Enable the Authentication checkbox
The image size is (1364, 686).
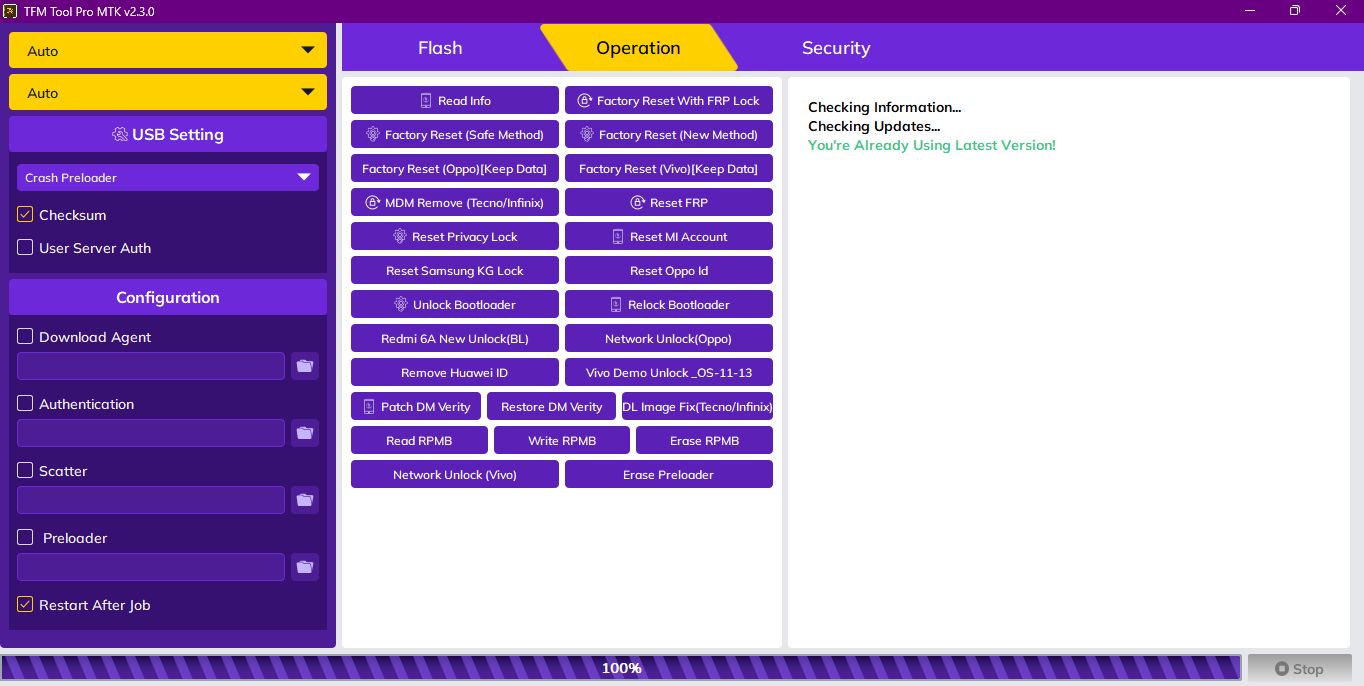(25, 404)
